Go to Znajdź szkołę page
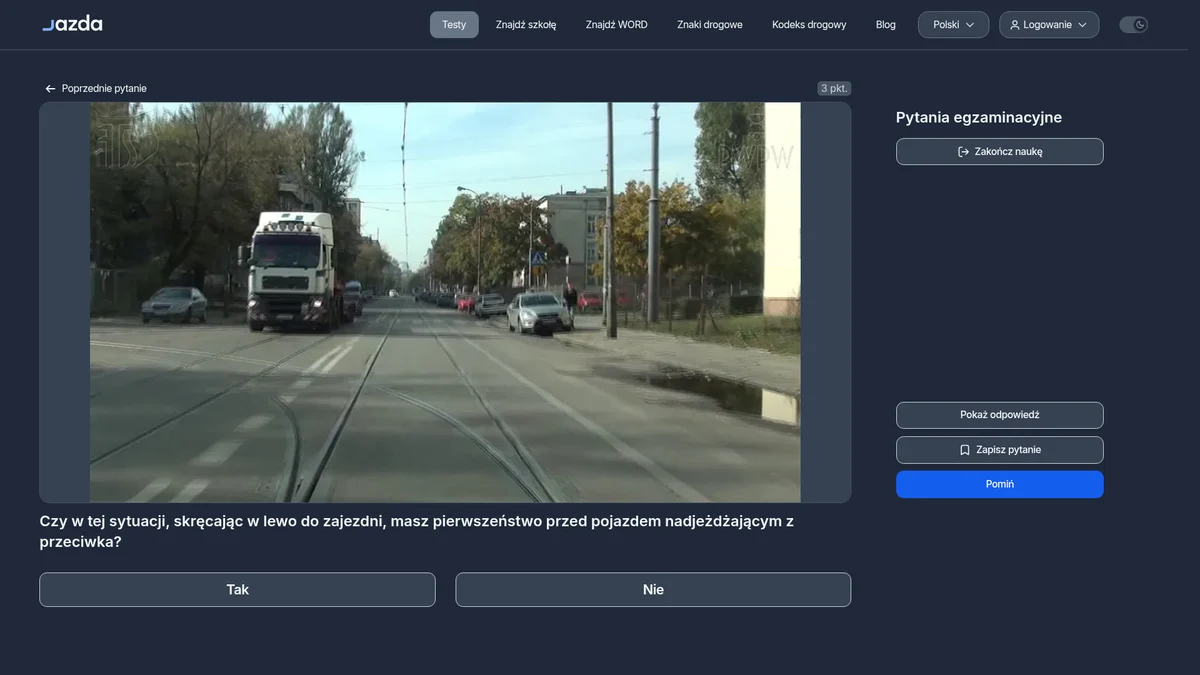 (526, 25)
